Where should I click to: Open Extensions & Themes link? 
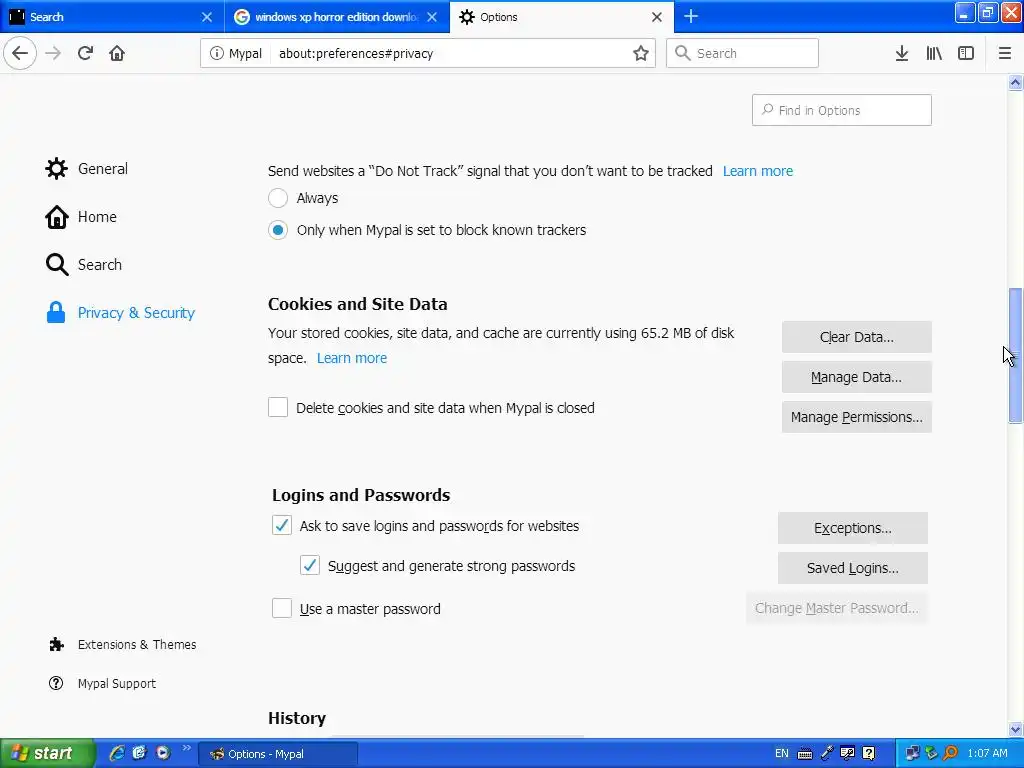(136, 645)
